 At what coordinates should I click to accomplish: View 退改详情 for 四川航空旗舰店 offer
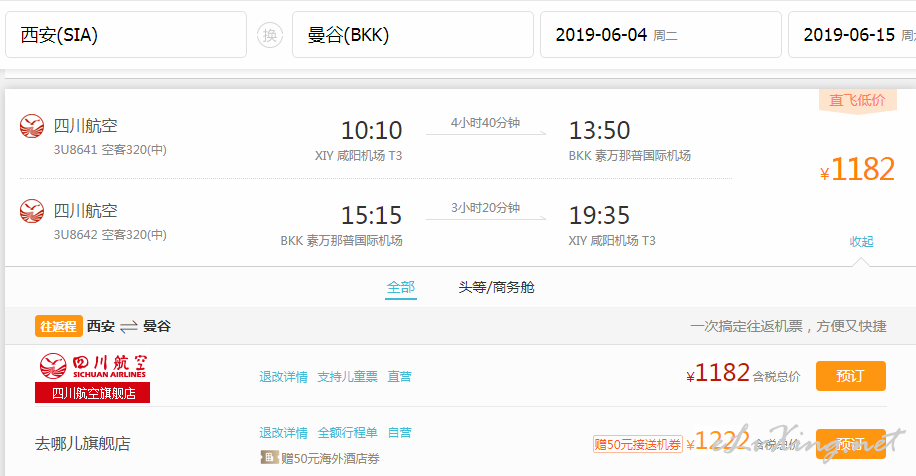pos(283,377)
